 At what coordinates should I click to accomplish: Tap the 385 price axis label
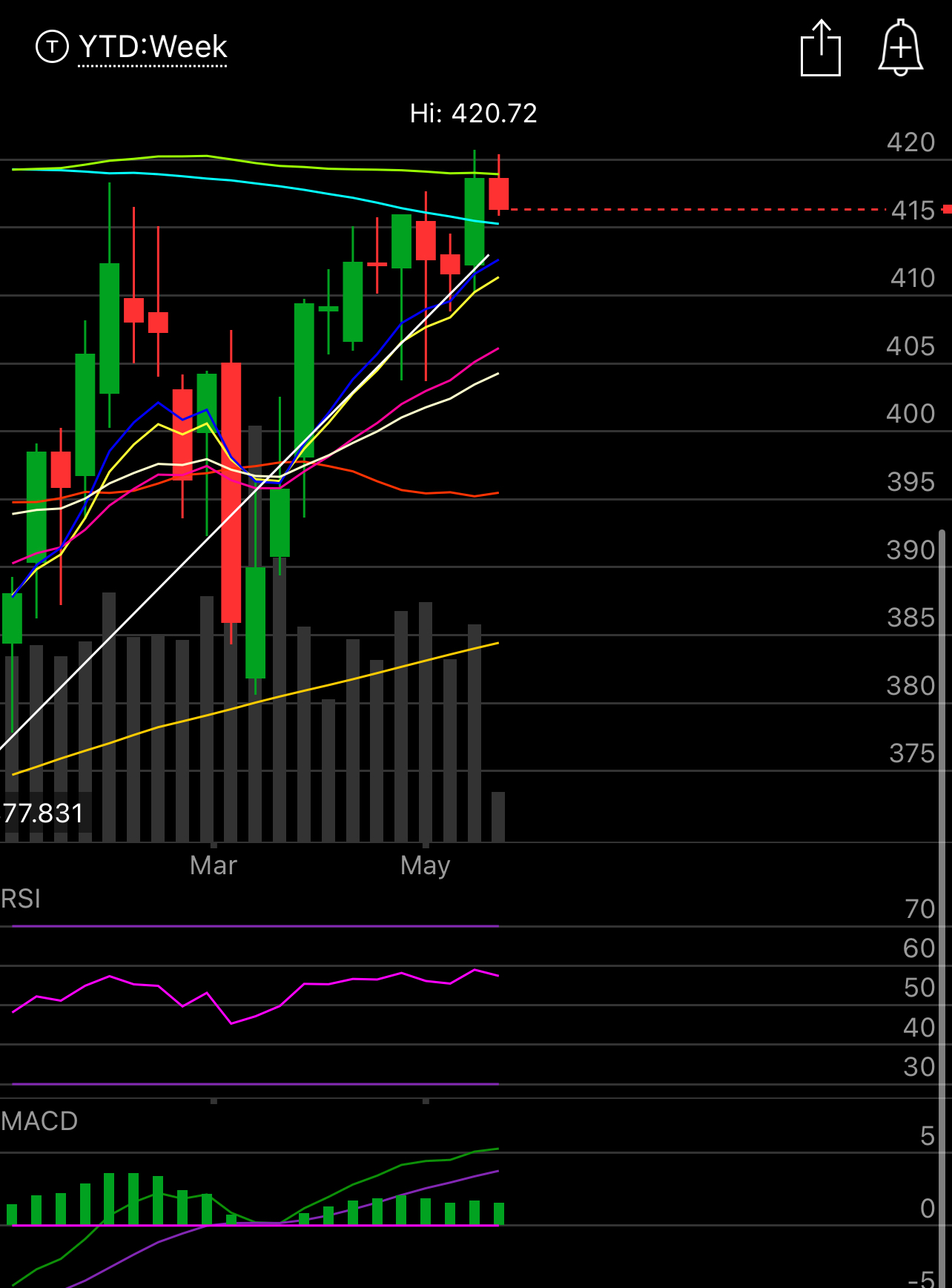click(911, 618)
